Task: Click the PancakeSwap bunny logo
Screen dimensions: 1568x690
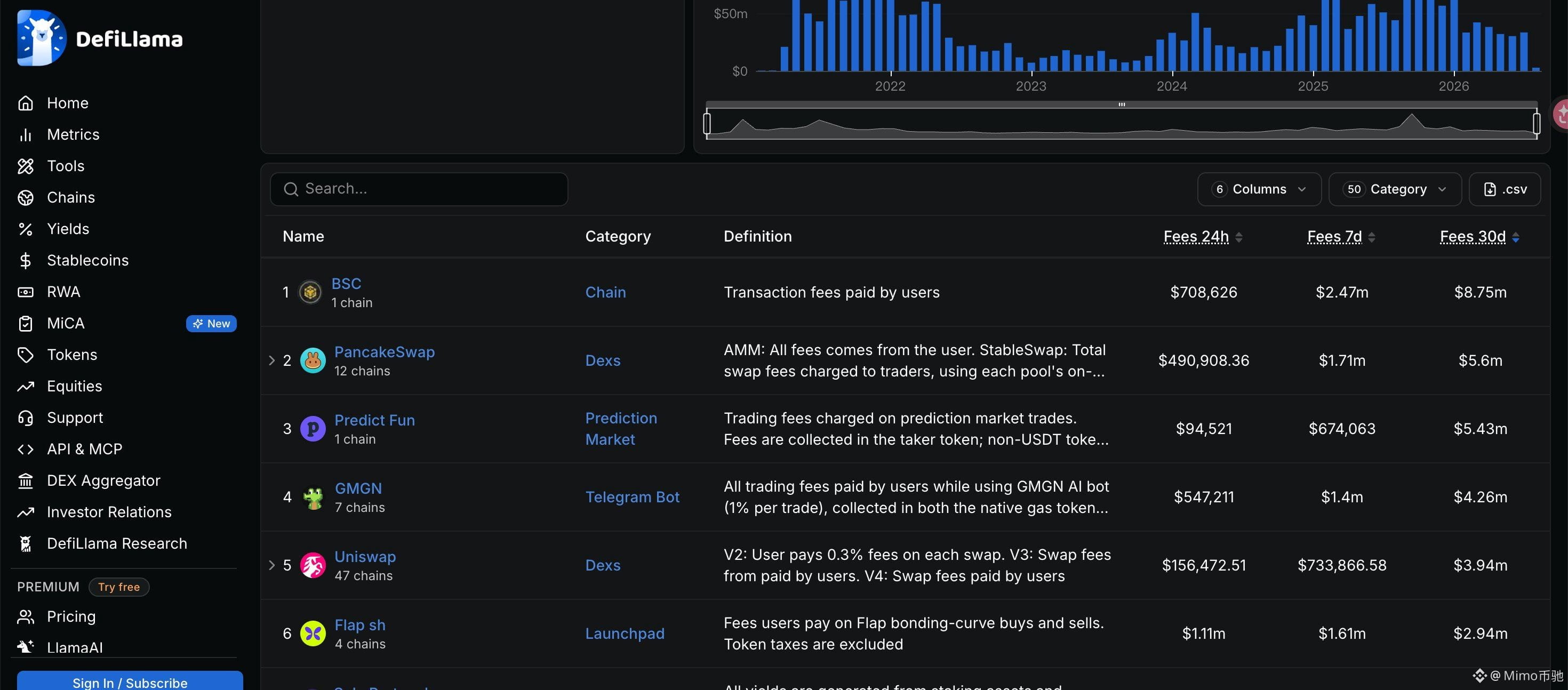Action: coord(313,361)
